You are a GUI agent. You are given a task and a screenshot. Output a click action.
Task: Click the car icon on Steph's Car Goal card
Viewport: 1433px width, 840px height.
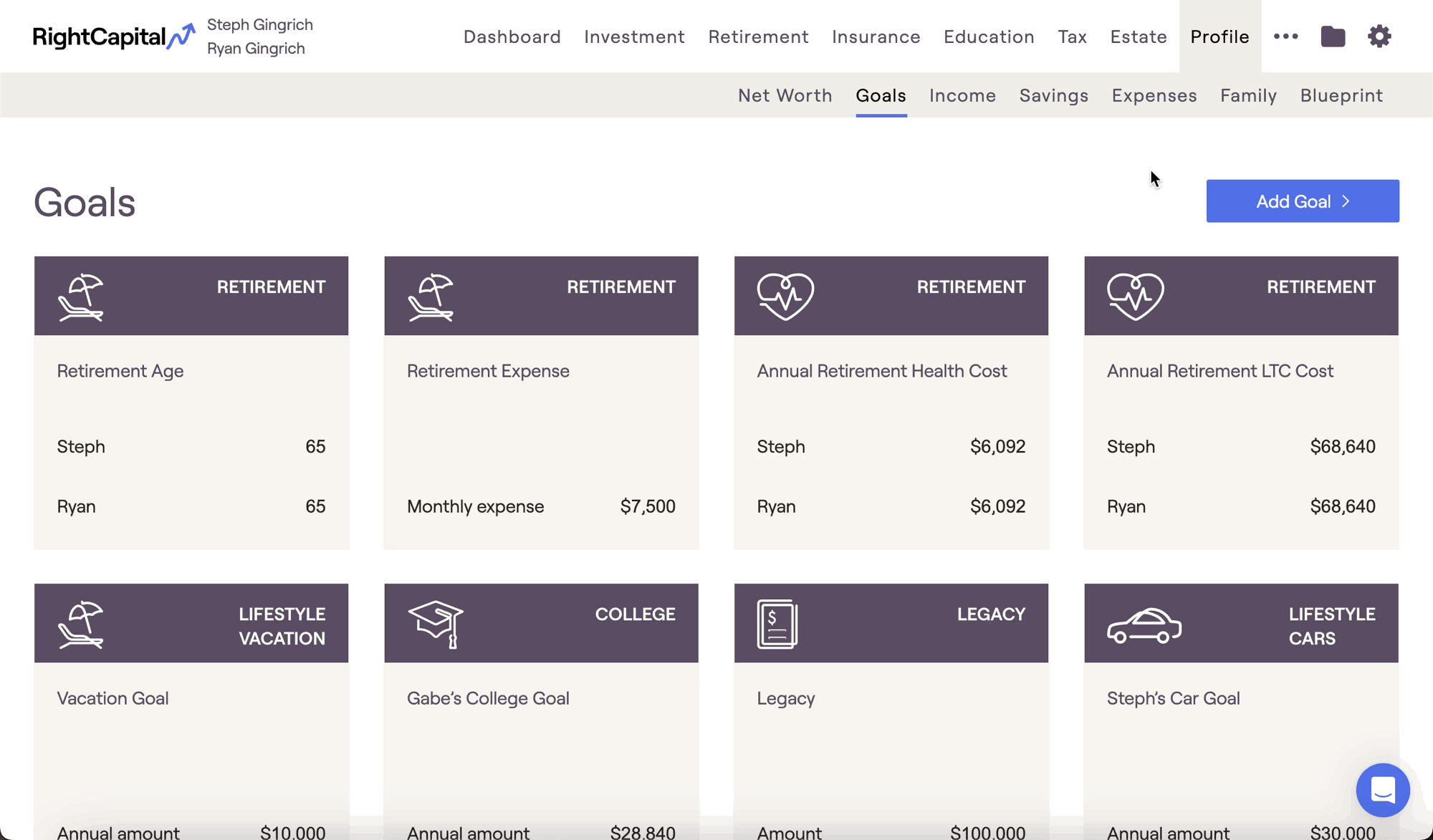1144,626
